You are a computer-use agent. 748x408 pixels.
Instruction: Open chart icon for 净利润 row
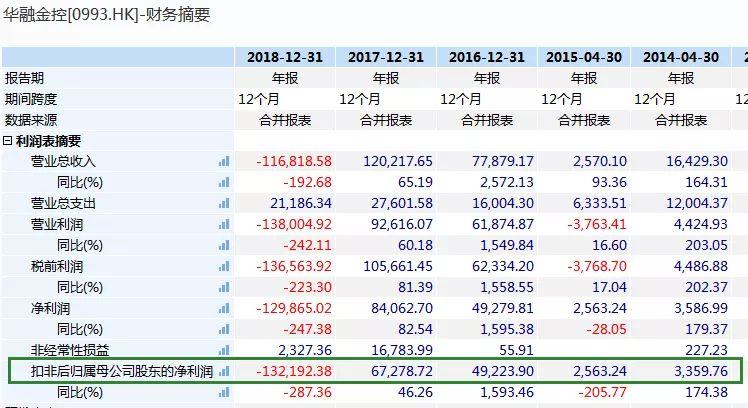(224, 308)
